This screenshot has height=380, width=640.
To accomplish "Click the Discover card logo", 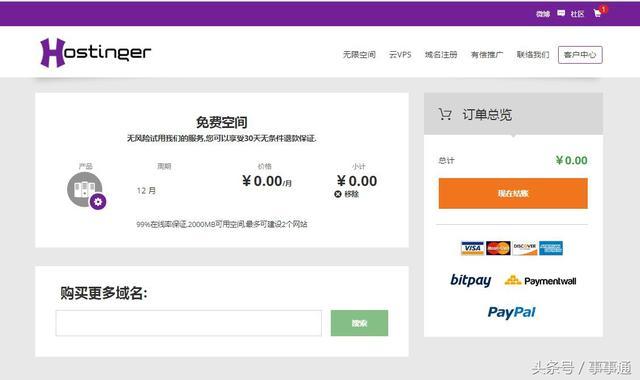I will click(525, 248).
